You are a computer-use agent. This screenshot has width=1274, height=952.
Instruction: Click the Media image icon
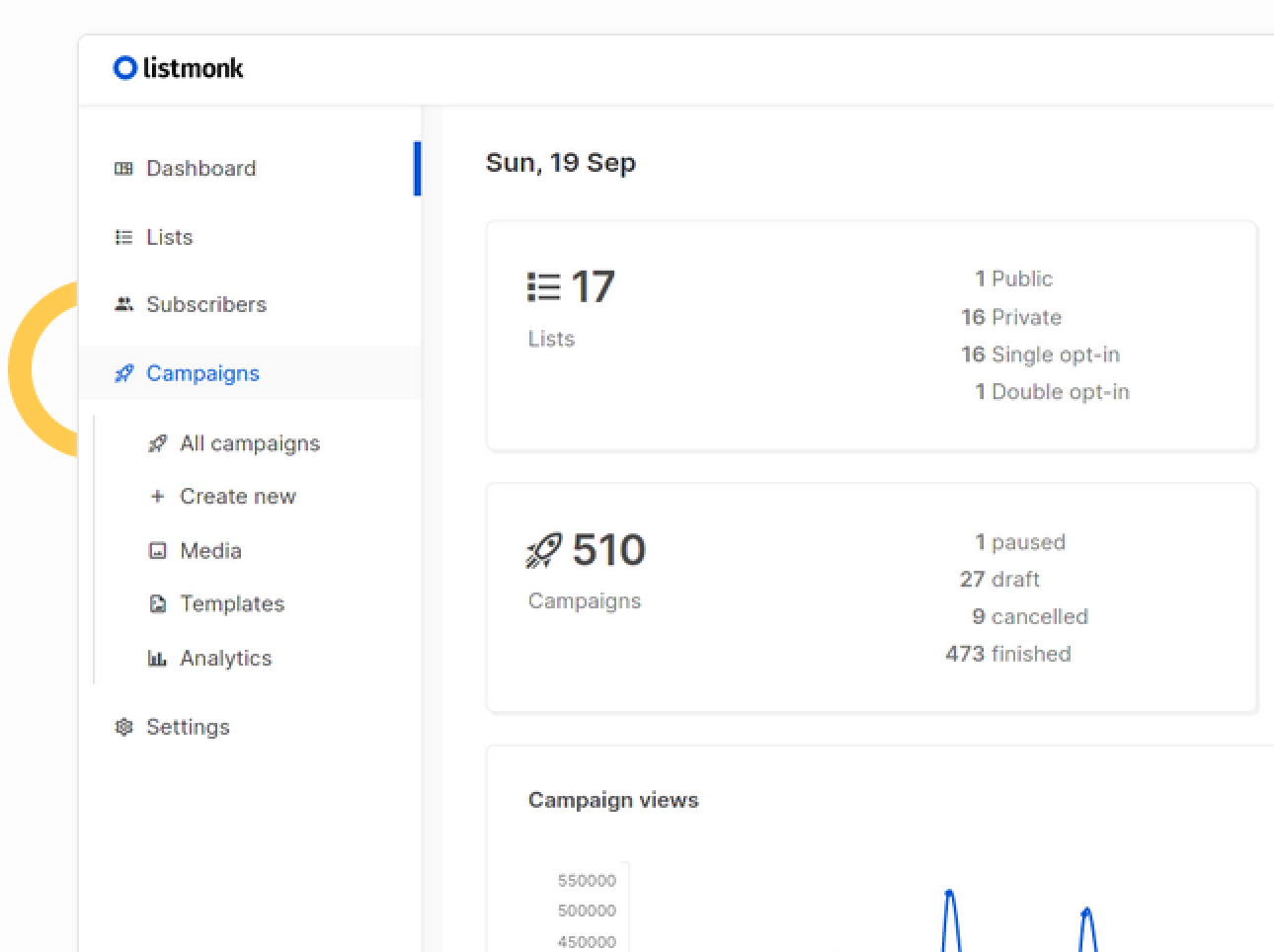(x=157, y=551)
